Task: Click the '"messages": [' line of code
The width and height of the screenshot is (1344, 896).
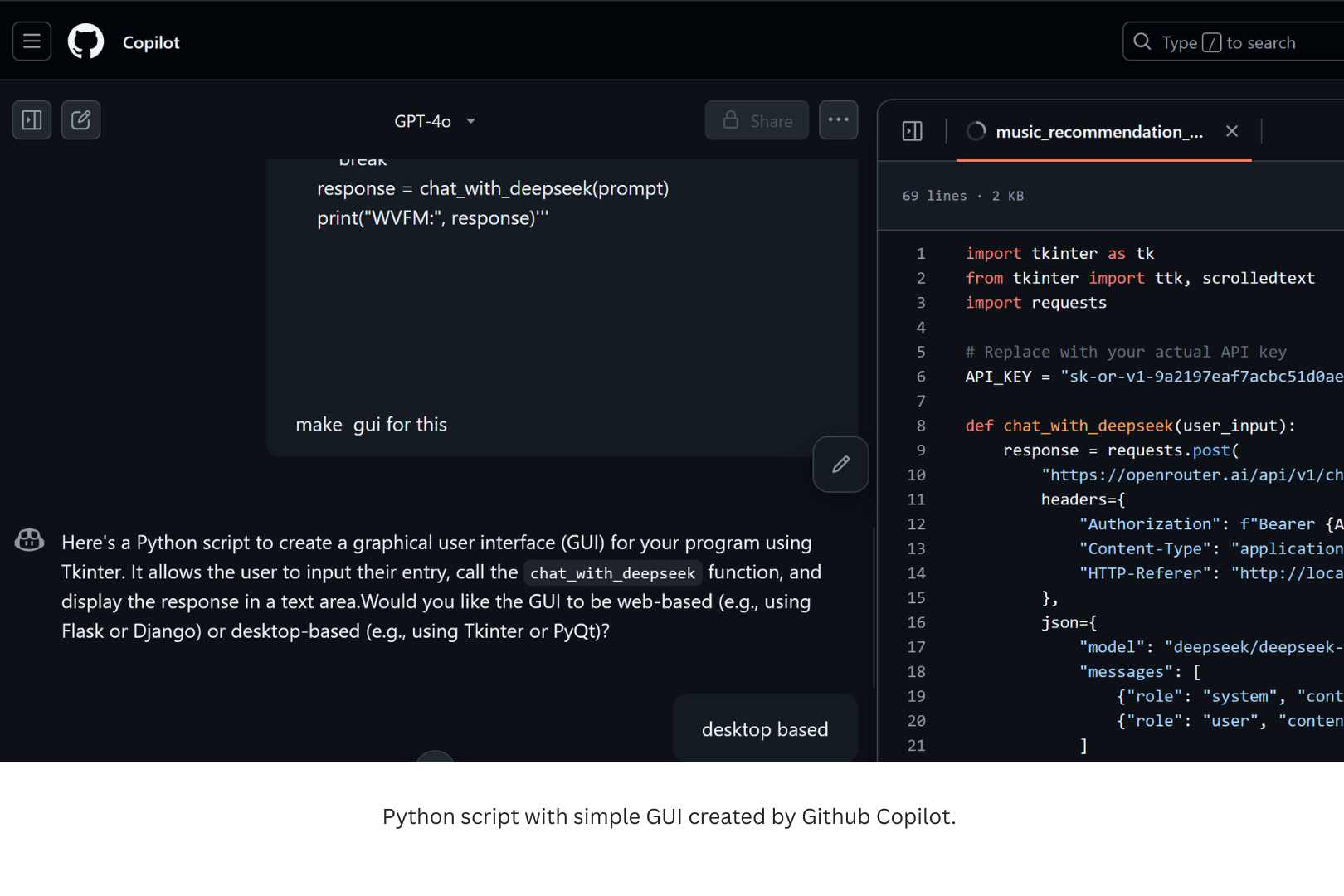Action: [x=1140, y=672]
